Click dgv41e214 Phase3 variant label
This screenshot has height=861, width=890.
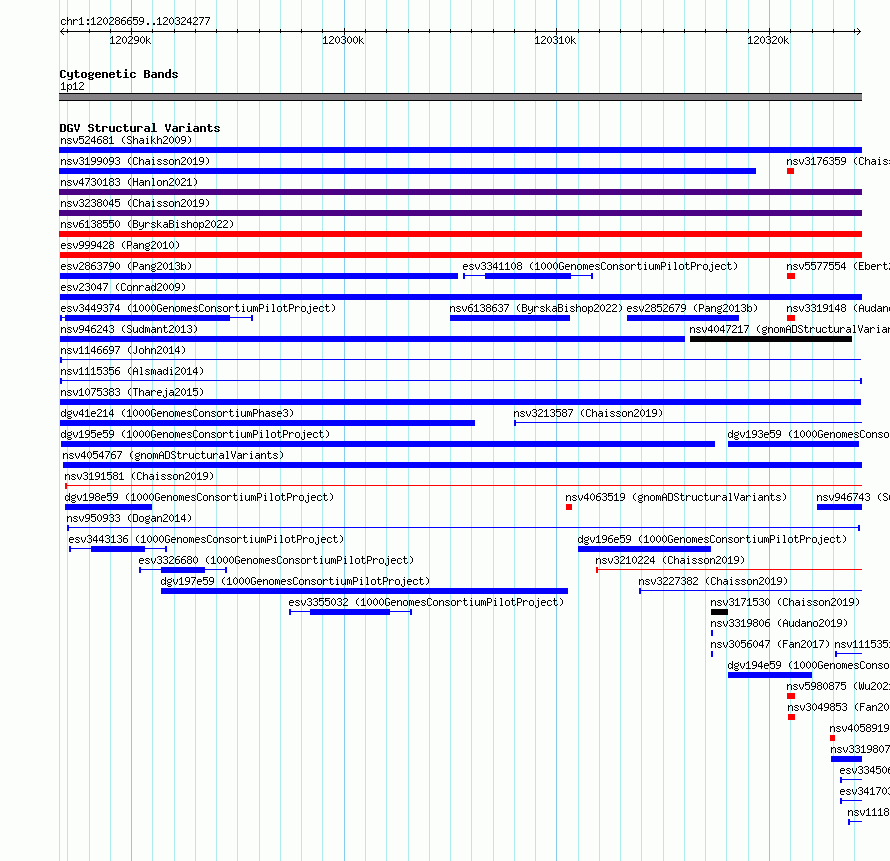pyautogui.click(x=177, y=413)
